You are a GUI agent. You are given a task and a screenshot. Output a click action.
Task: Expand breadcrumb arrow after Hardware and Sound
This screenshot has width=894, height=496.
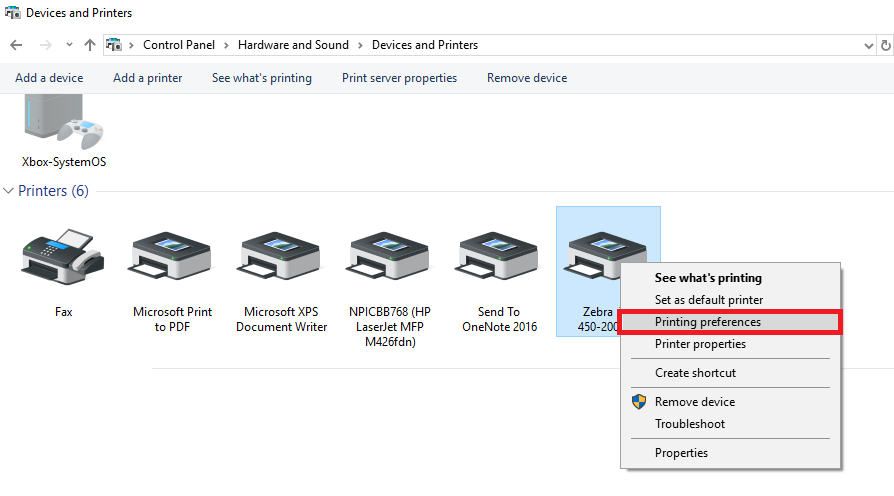(x=360, y=45)
